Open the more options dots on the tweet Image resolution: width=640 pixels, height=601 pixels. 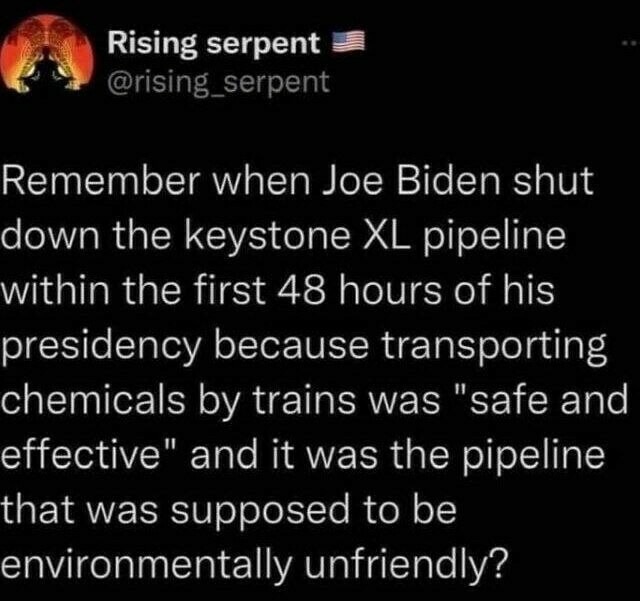pos(625,45)
